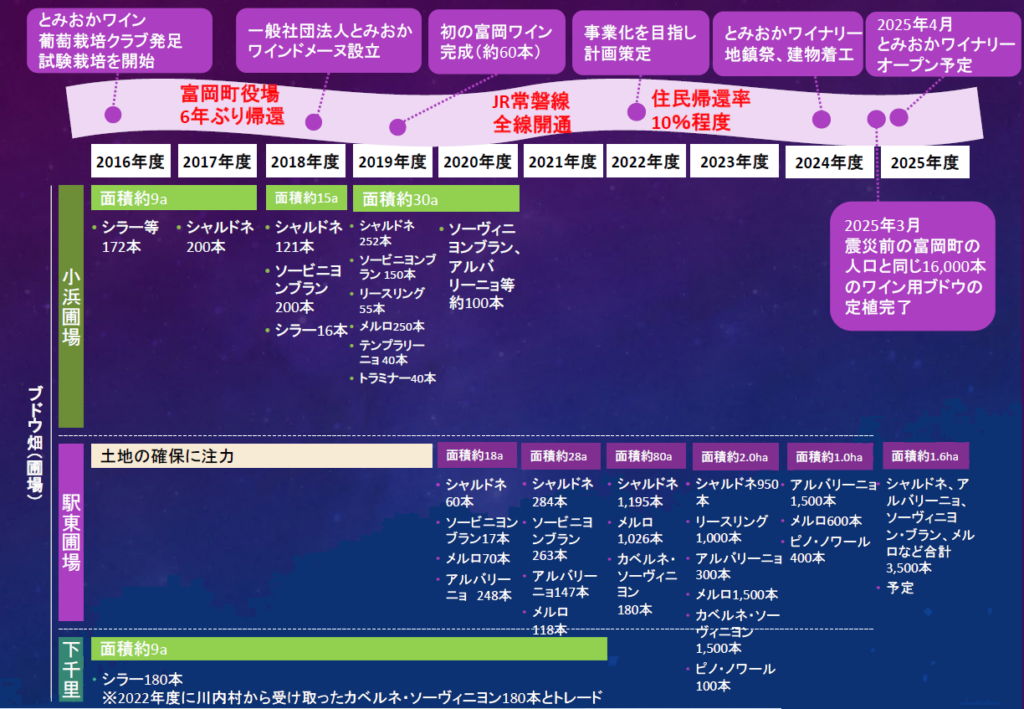Select the 2016年度 year label

coord(131,161)
